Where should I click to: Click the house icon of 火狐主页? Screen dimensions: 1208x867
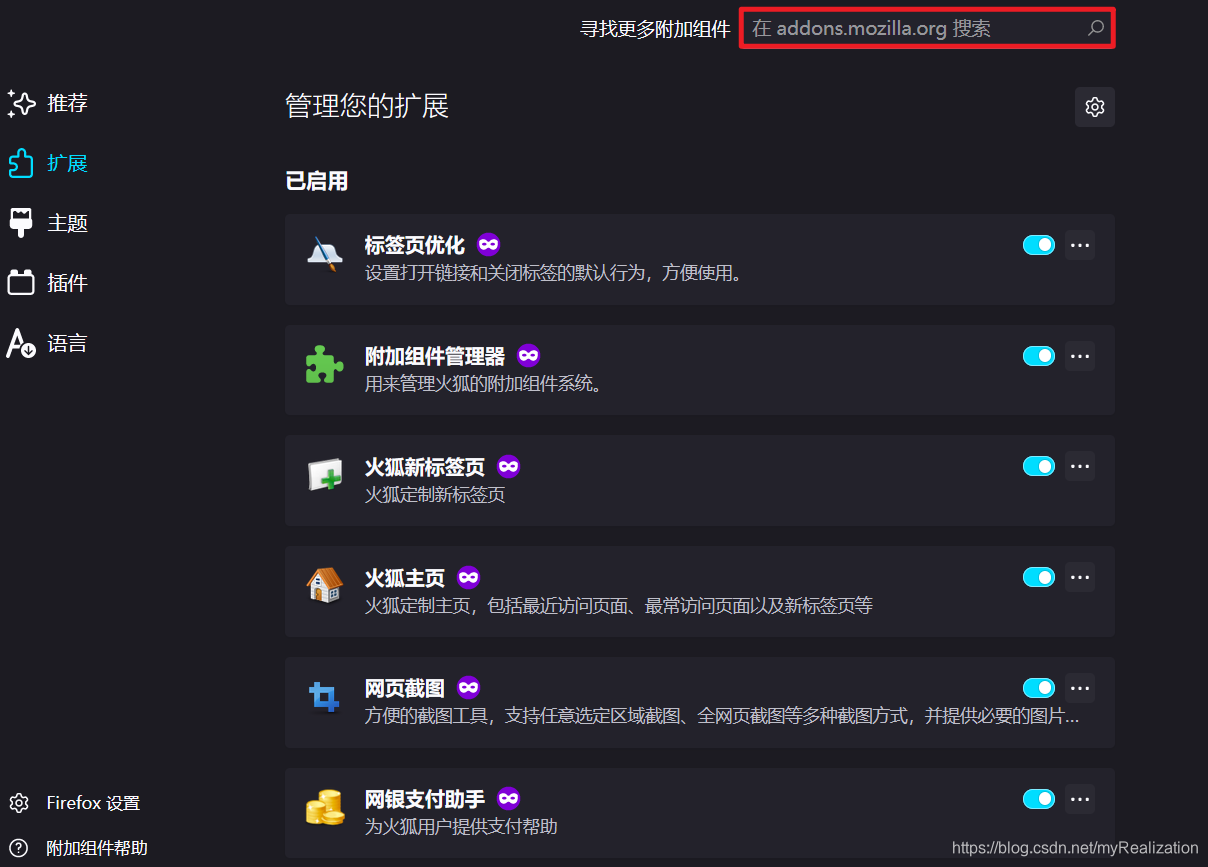pyautogui.click(x=324, y=585)
